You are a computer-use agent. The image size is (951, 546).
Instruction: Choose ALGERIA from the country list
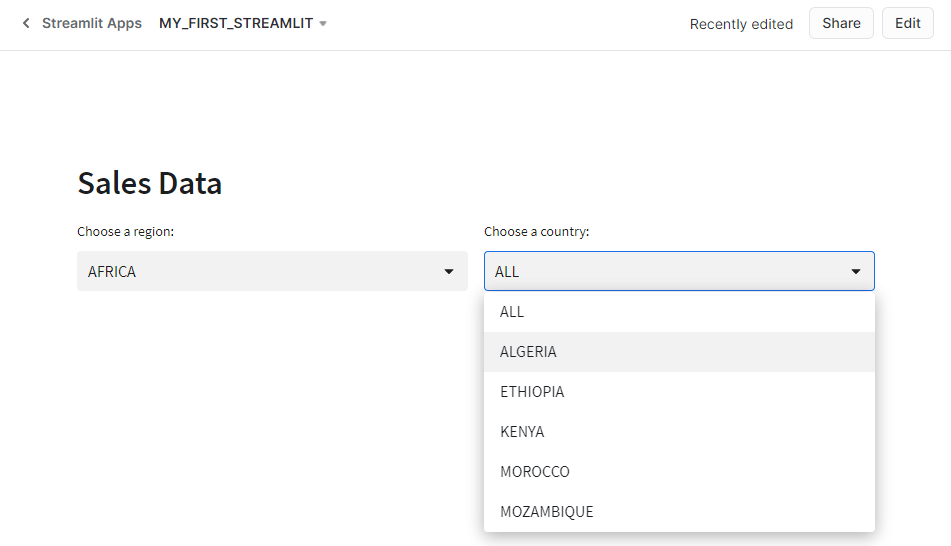pyautogui.click(x=528, y=352)
